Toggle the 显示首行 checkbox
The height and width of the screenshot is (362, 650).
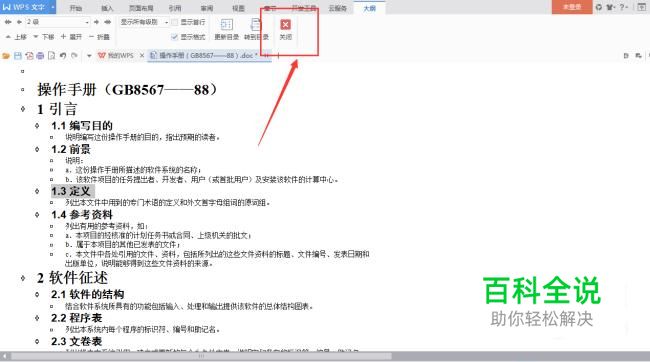coord(175,22)
